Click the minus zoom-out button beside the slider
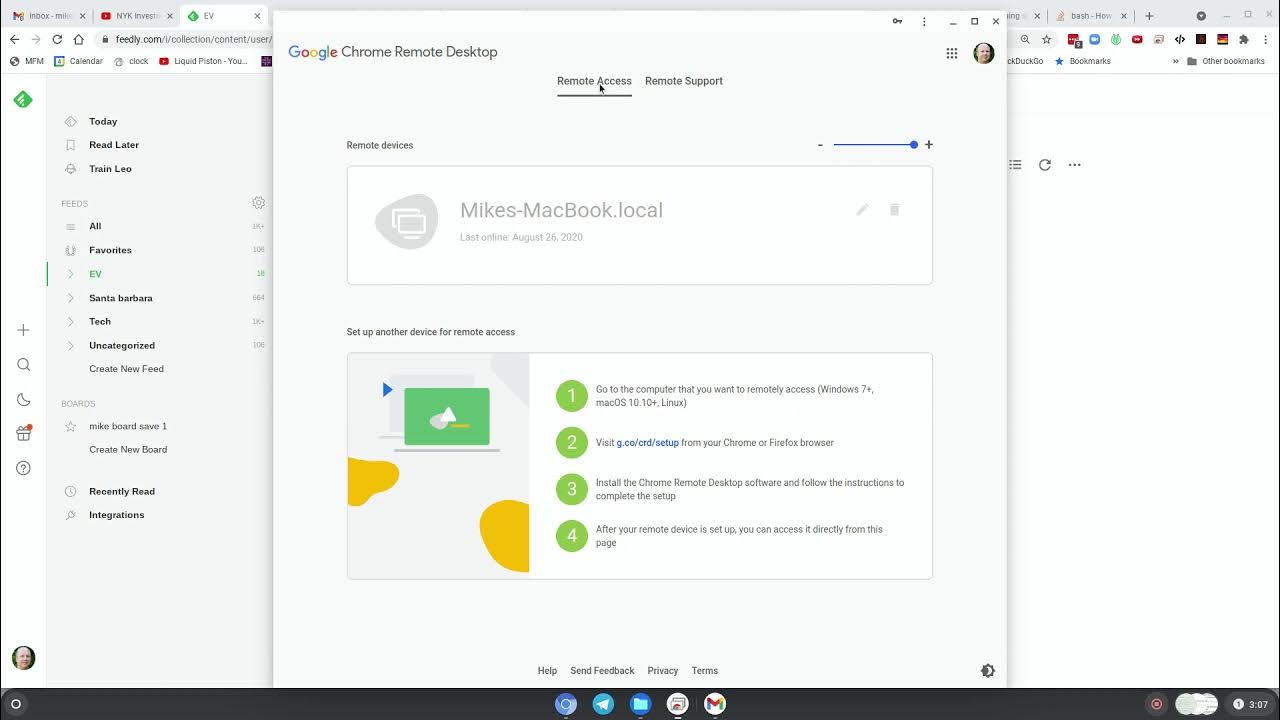Viewport: 1280px width, 720px height. 820,145
